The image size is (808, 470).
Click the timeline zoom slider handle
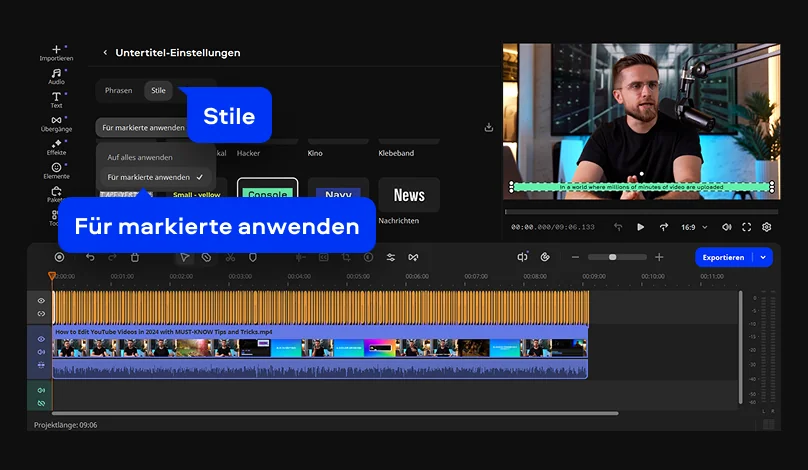[613, 257]
